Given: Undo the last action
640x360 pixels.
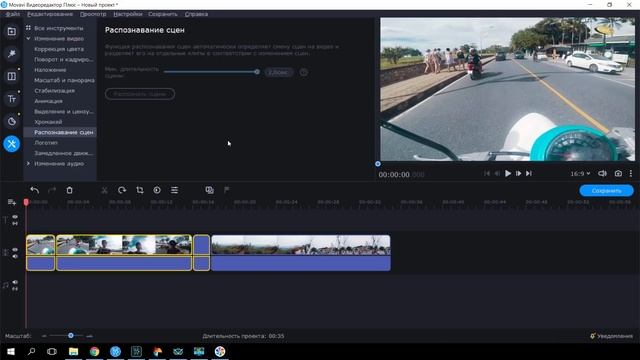Looking at the screenshot, I should tap(35, 190).
